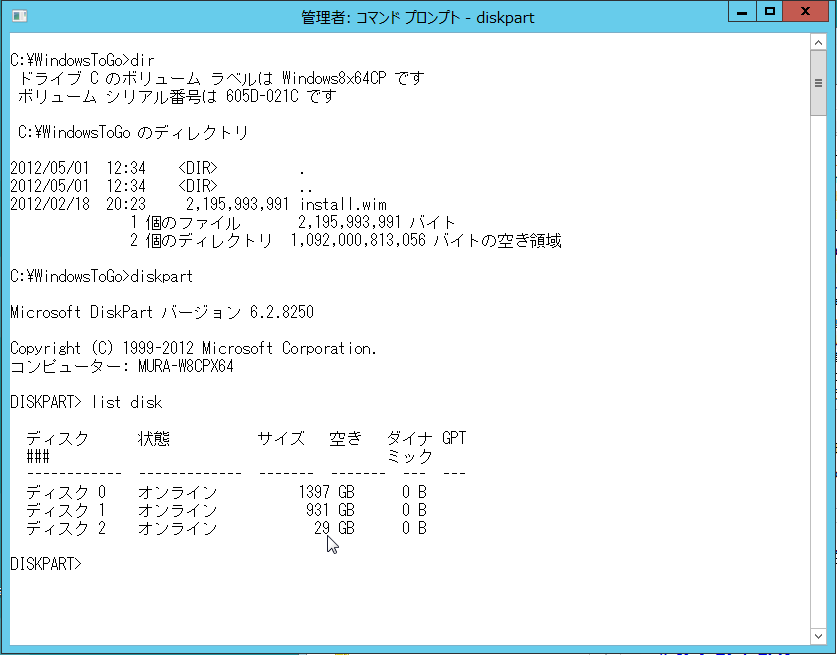Viewport: 837px width, 655px height.
Task: Click the オンライン status for ディスク 2
Action: (178, 528)
